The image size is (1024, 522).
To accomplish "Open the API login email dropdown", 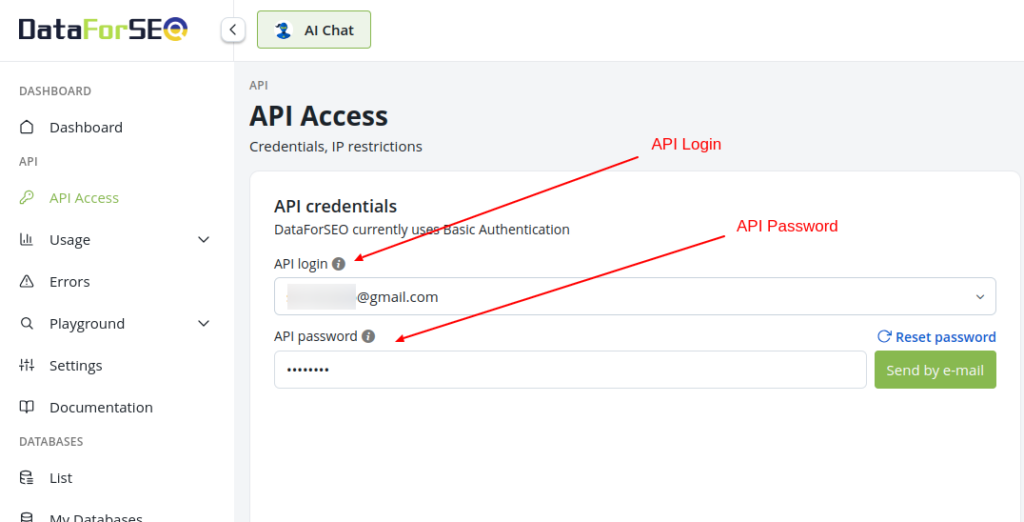I will point(635,297).
